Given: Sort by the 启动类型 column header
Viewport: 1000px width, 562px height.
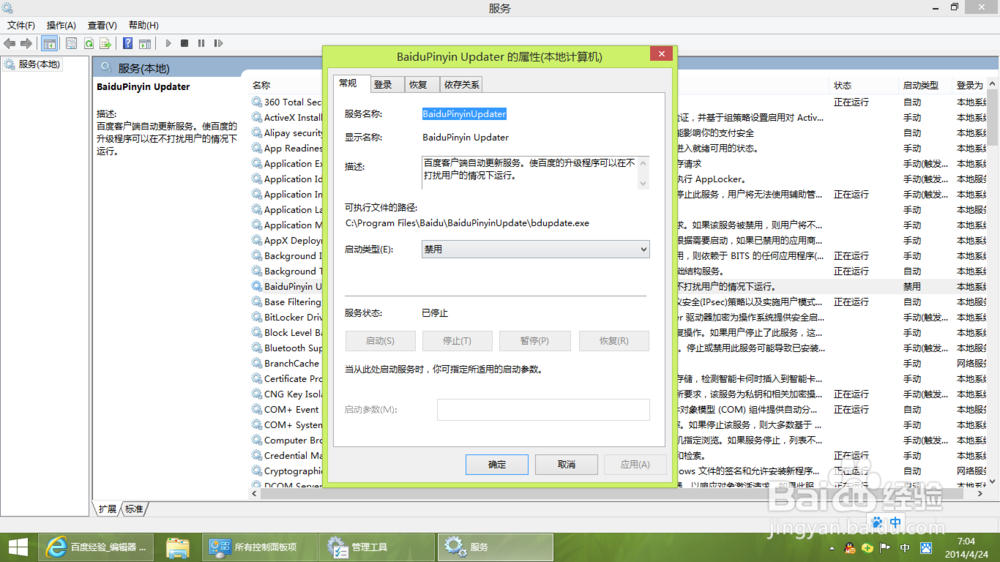Looking at the screenshot, I should coord(920,85).
